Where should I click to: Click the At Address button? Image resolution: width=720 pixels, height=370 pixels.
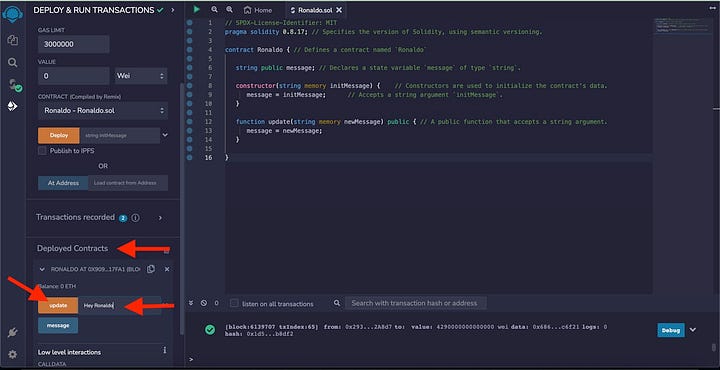(x=63, y=183)
